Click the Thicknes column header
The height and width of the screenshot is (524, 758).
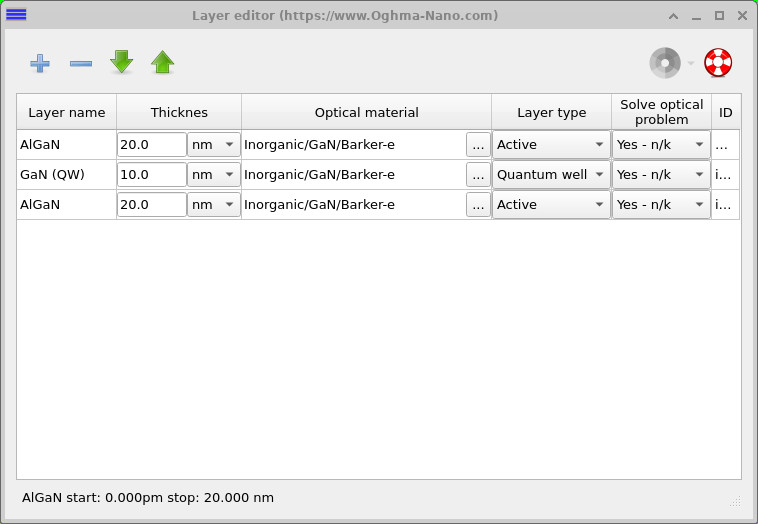(x=179, y=112)
